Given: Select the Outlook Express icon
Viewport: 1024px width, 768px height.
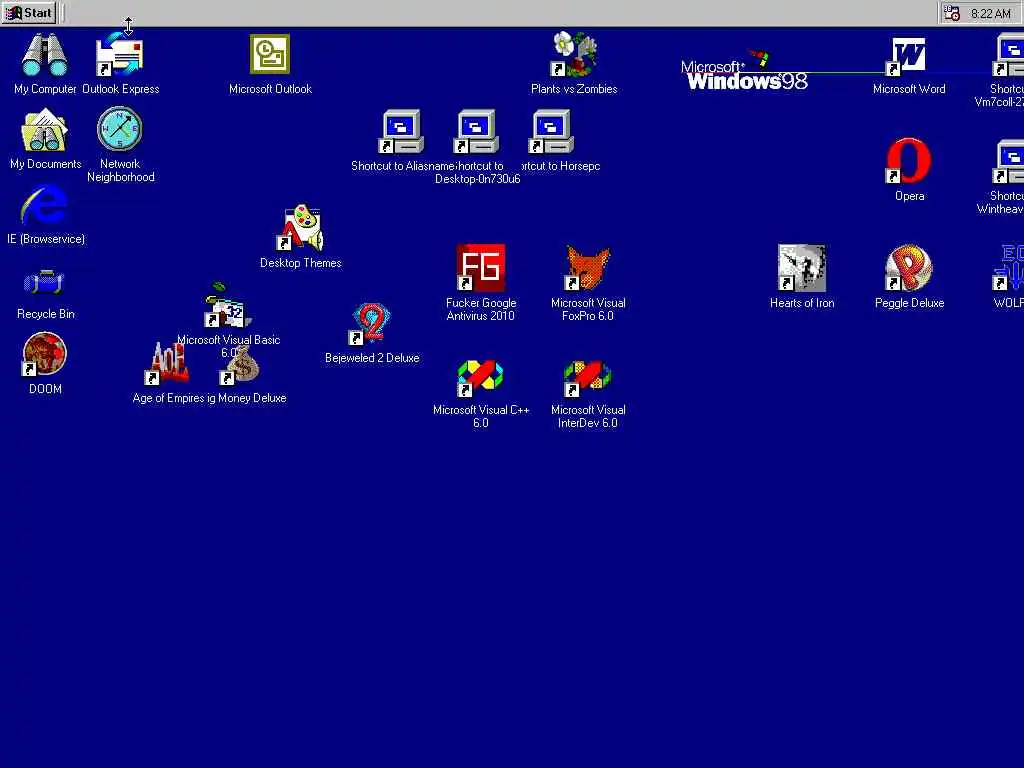Looking at the screenshot, I should (120, 55).
